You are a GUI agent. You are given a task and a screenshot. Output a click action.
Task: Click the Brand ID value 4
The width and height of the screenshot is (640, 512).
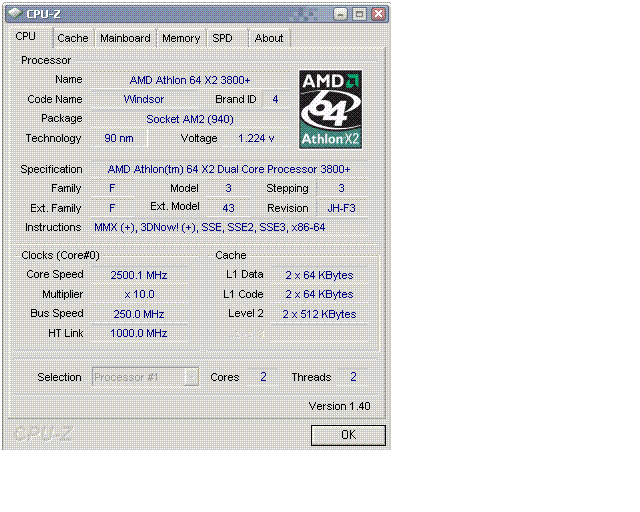276,99
